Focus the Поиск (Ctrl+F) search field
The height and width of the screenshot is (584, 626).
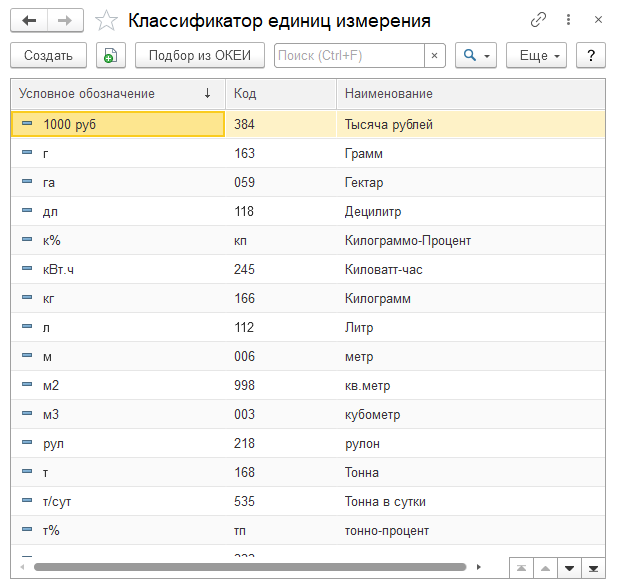coord(349,55)
